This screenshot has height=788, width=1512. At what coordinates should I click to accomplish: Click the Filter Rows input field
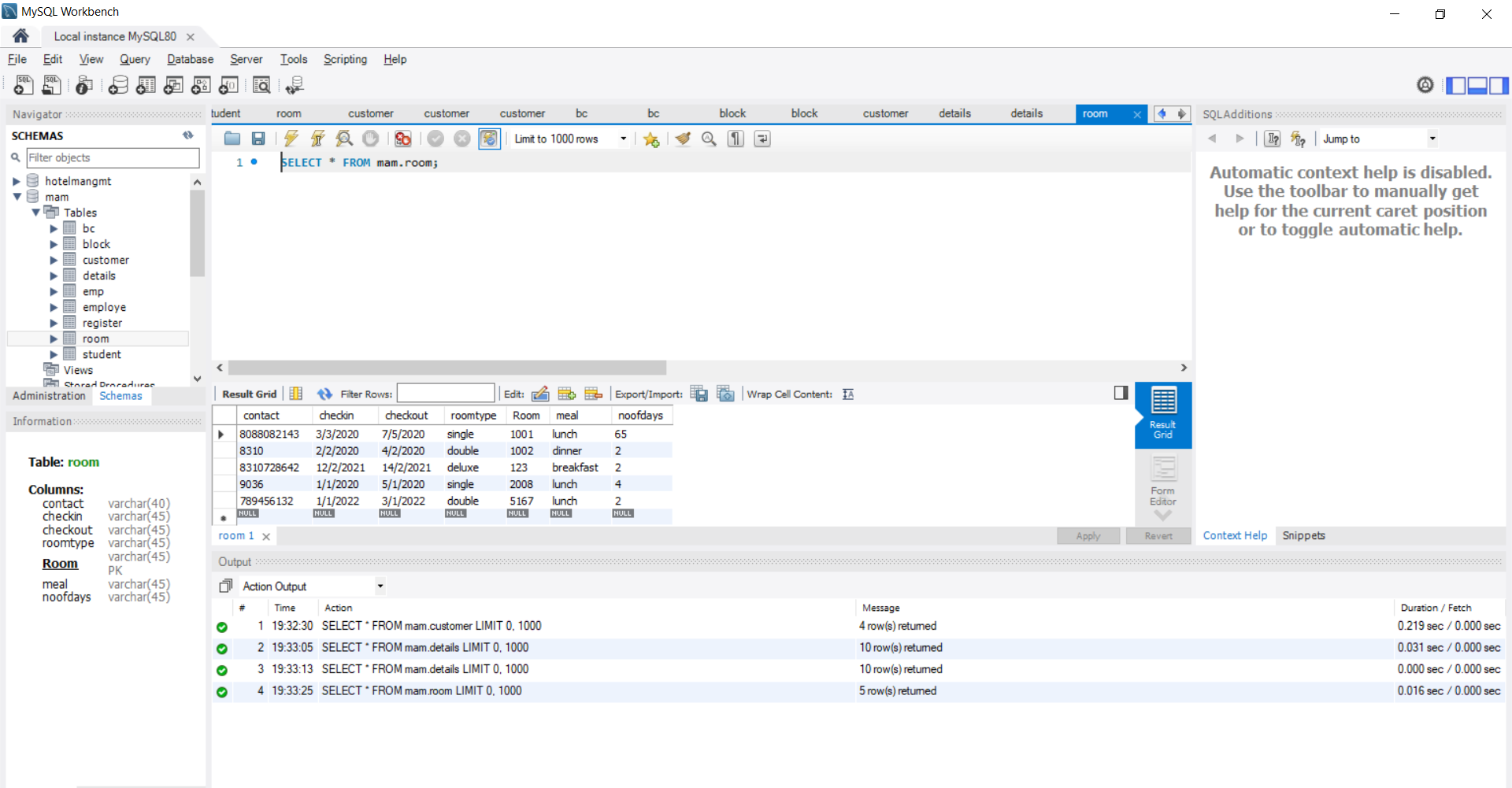(446, 393)
